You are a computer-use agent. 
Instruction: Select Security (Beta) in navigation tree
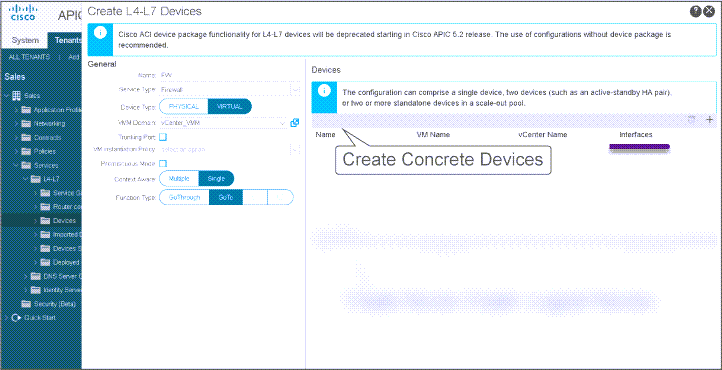tap(55, 304)
